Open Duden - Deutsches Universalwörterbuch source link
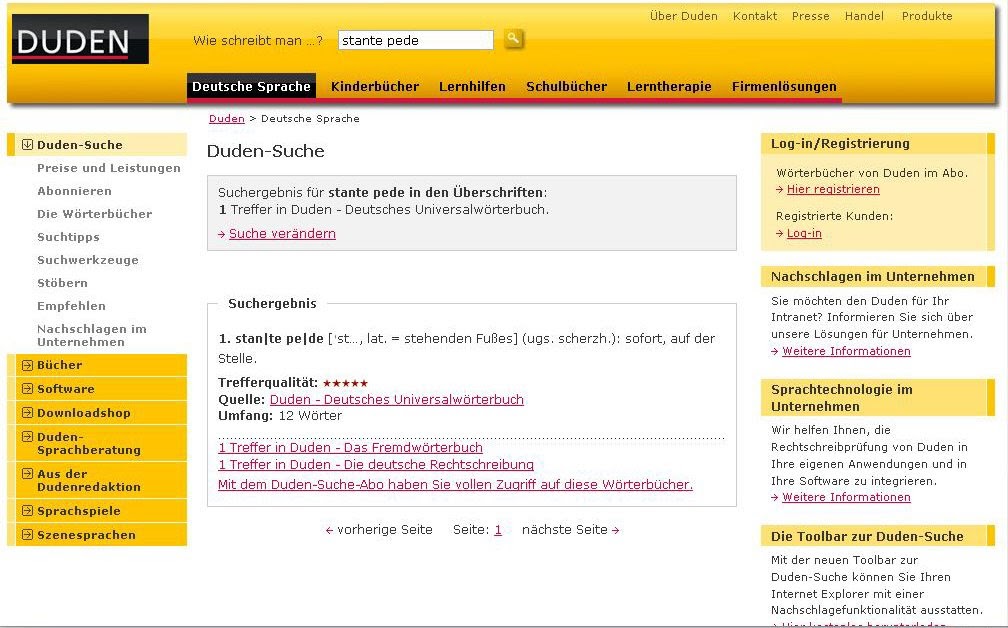 click(x=397, y=399)
